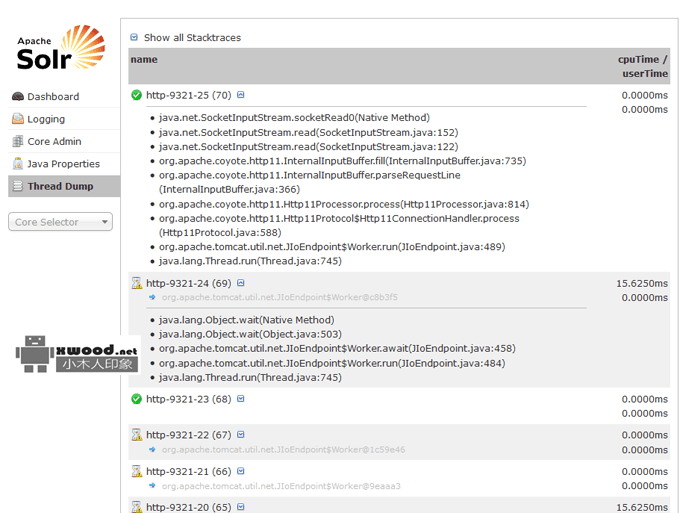This screenshot has width=680, height=513.
Task: Open Java Properties in the sidebar
Action: [x=63, y=164]
